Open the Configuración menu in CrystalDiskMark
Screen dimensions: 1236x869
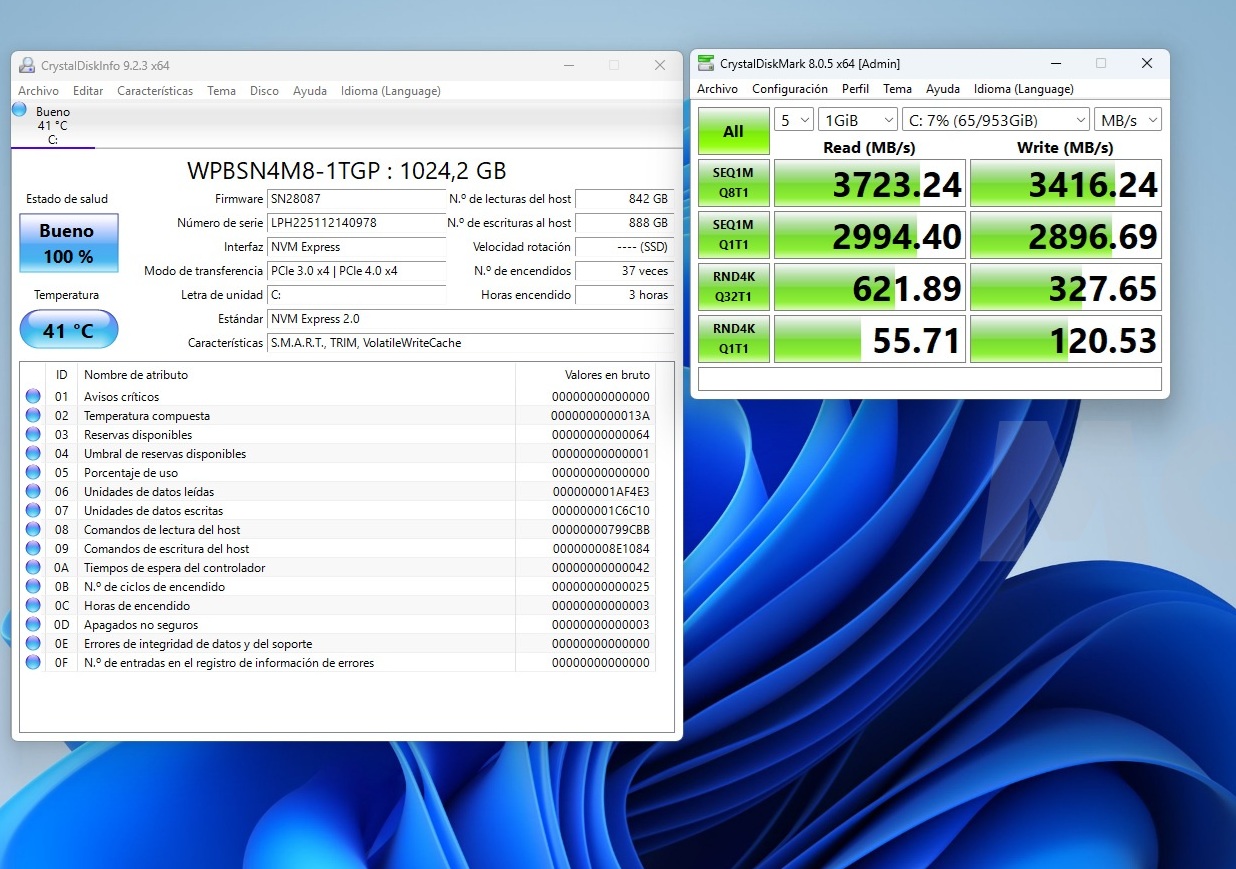[790, 89]
